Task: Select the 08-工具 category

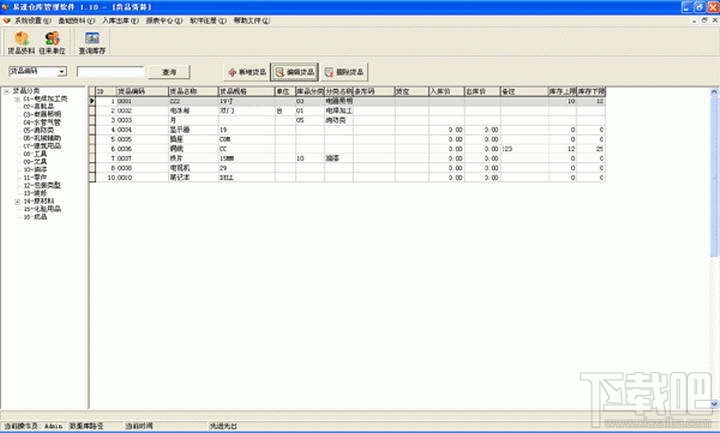Action: [x=35, y=154]
